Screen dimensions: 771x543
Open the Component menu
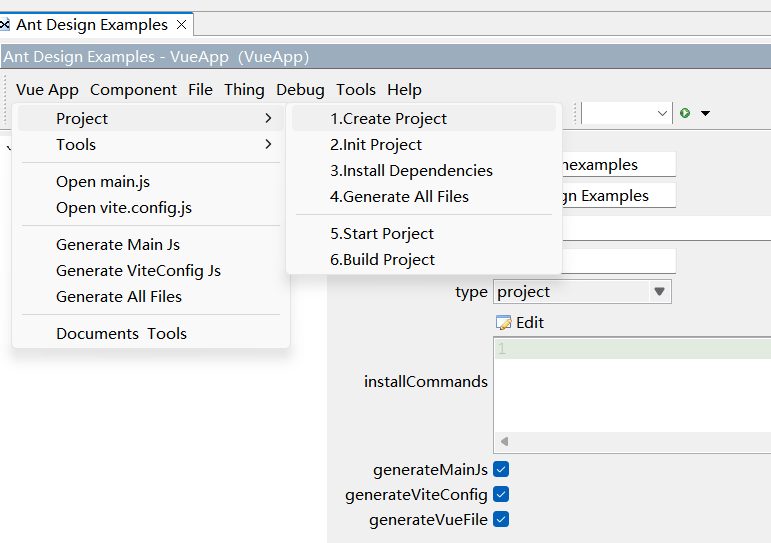133,90
